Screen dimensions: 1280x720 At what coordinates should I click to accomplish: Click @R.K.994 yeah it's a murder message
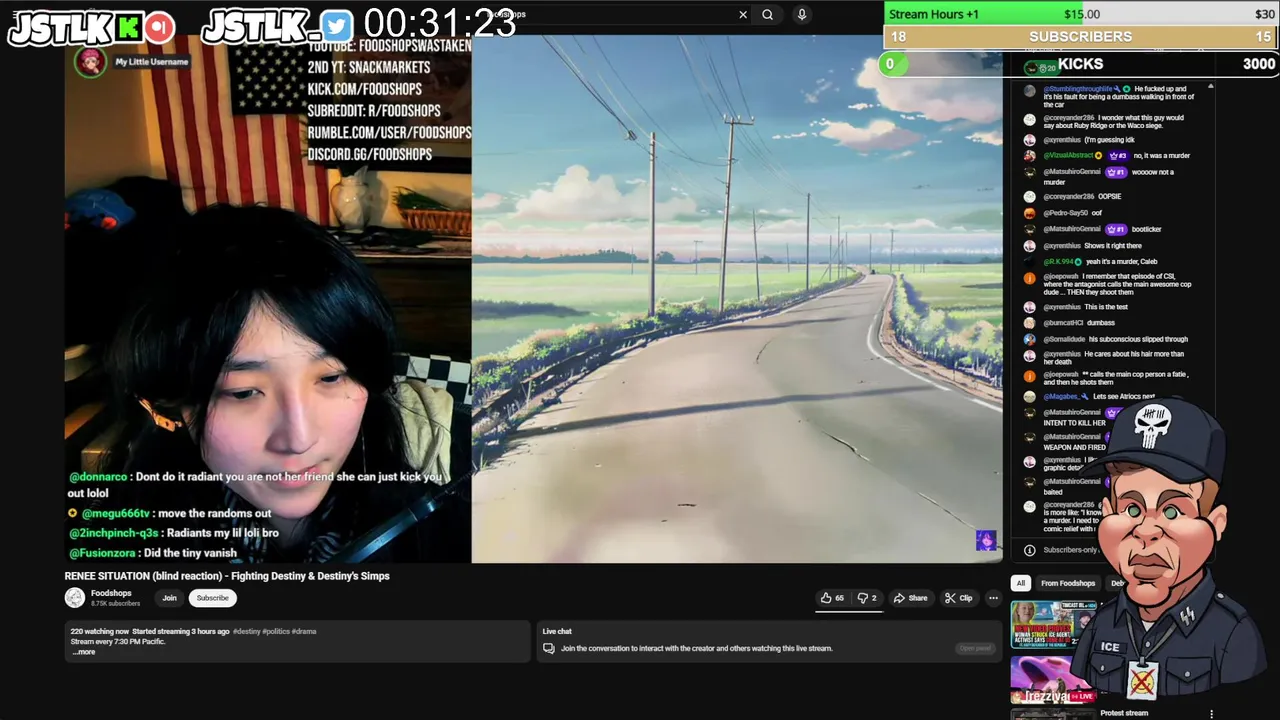(1100, 262)
